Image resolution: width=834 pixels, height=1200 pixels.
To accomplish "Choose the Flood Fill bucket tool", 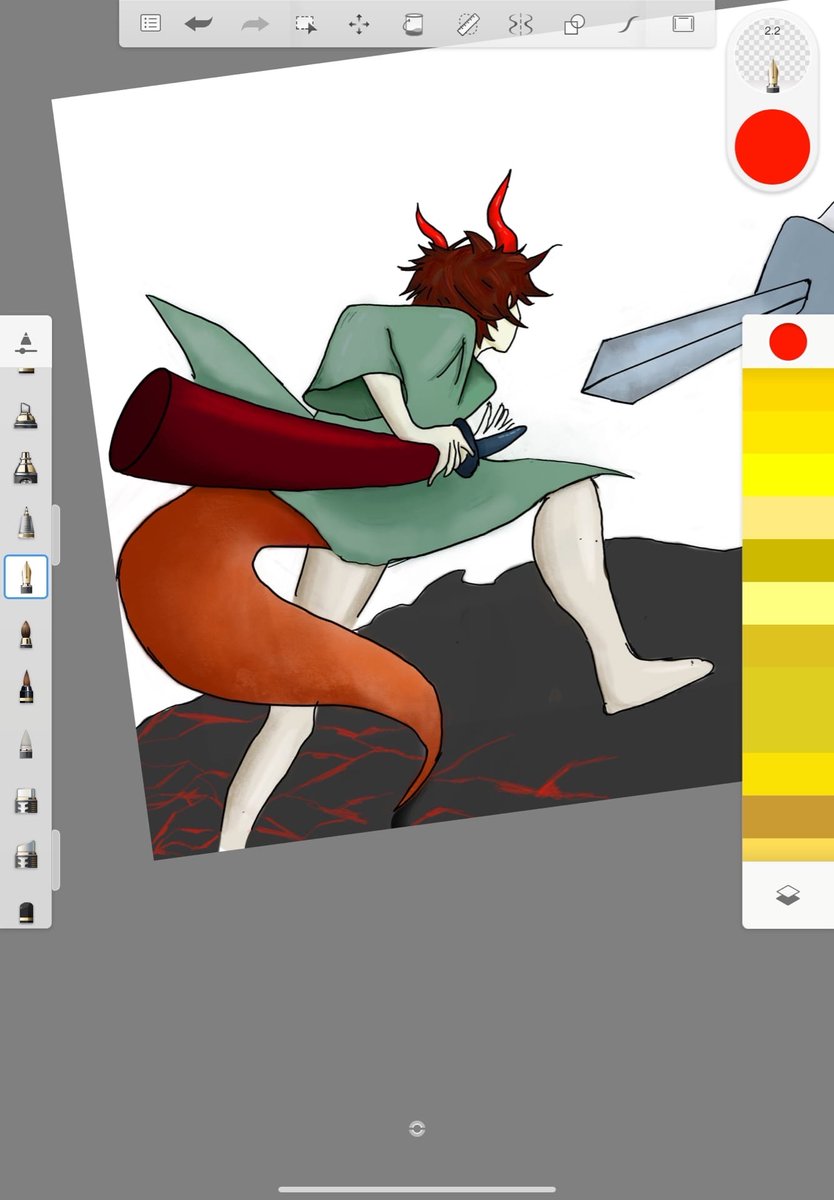I will pyautogui.click(x=413, y=24).
